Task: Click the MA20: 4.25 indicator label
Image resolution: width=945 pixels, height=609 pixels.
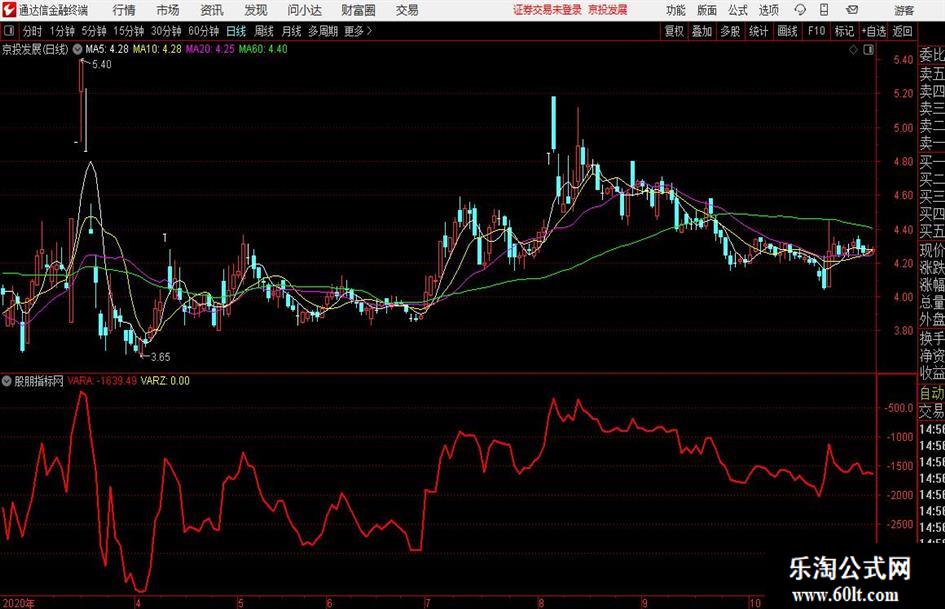Action: (x=210, y=49)
